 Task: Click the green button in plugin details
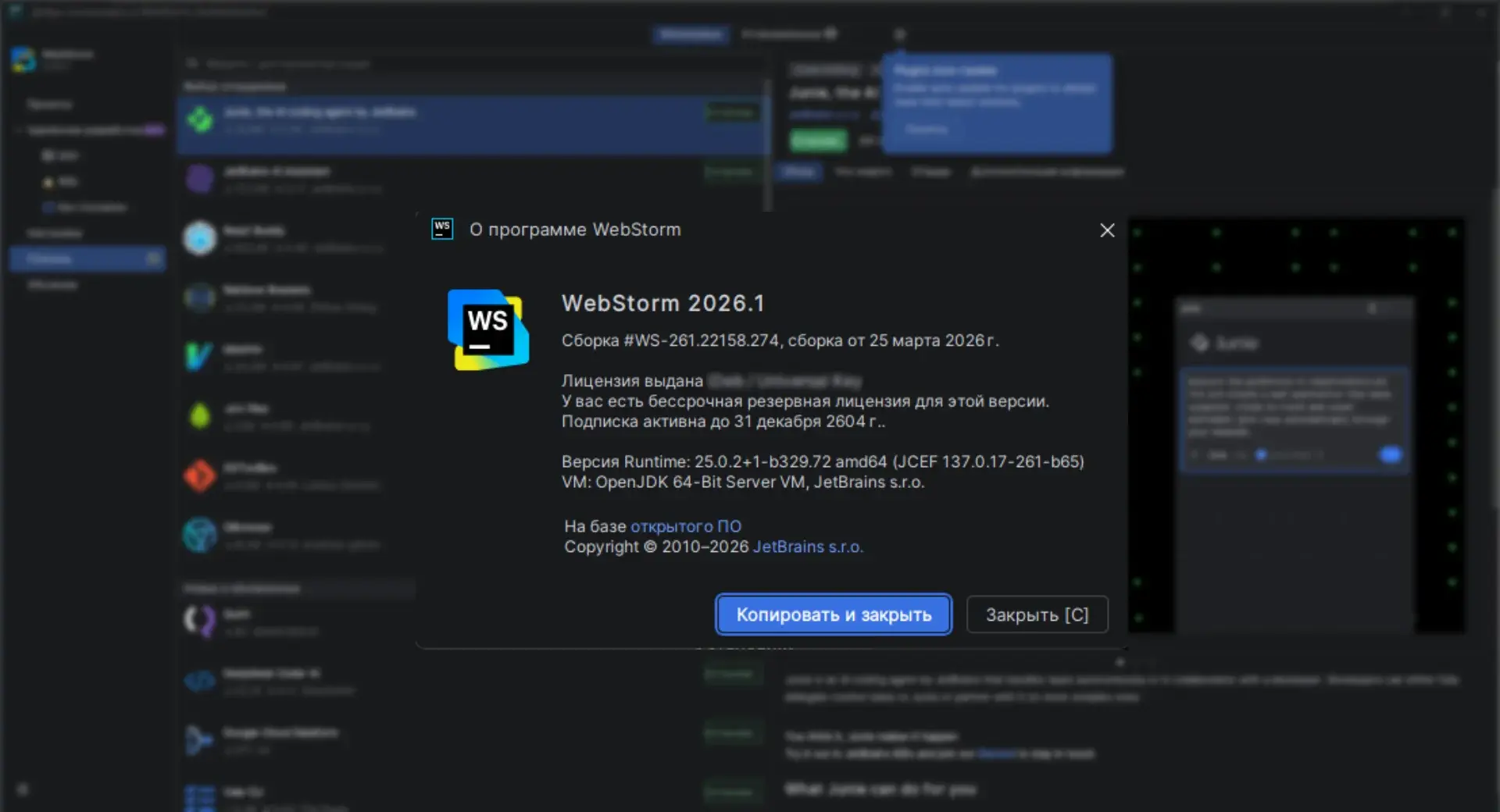tap(818, 141)
